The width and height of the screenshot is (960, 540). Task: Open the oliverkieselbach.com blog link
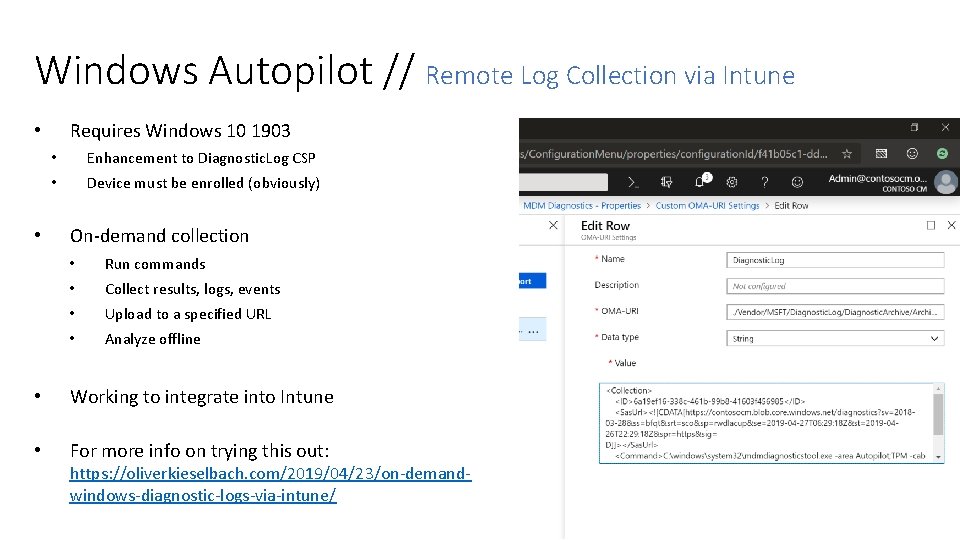pos(270,484)
